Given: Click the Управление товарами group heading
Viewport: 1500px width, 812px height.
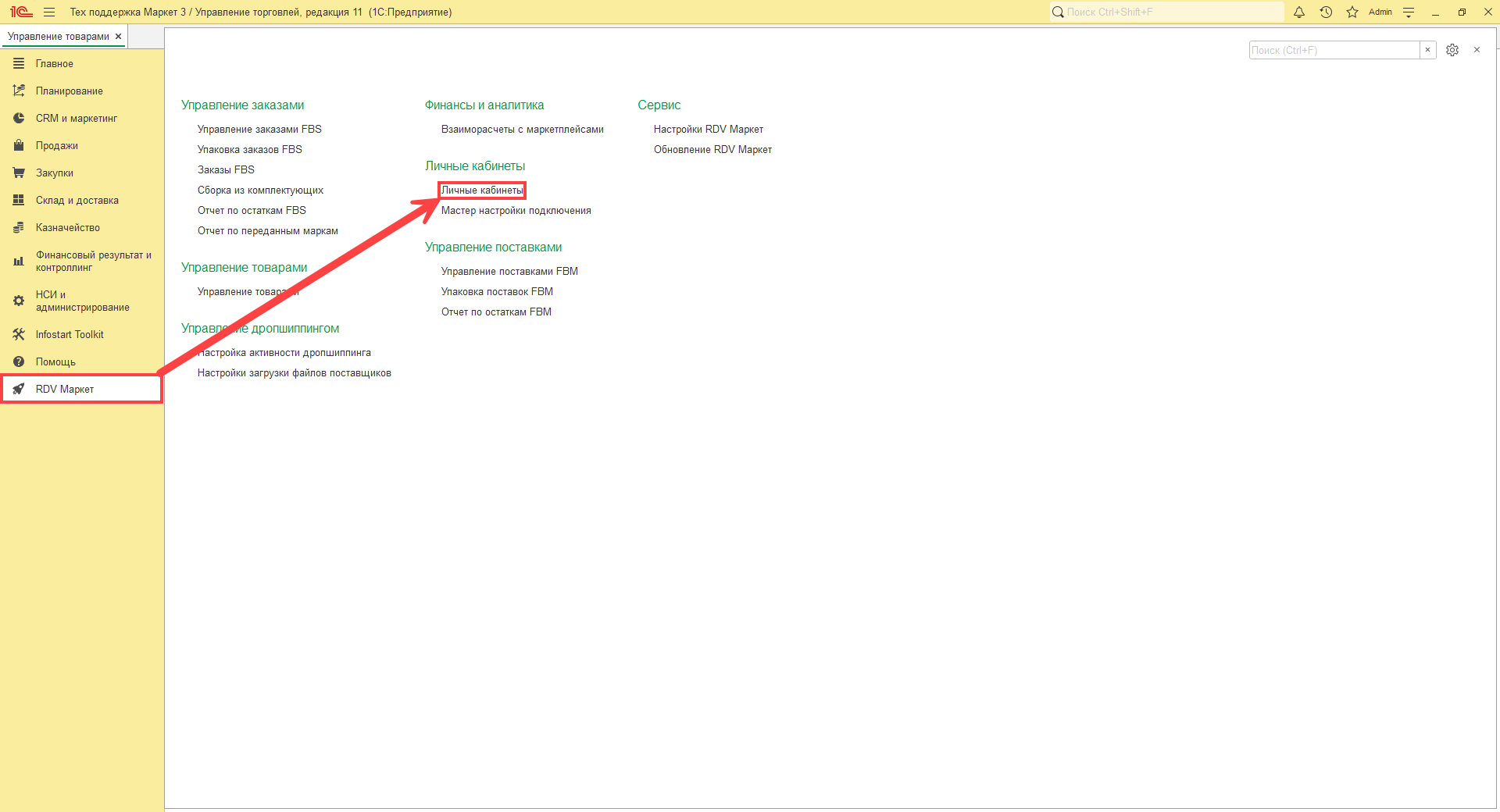Looking at the screenshot, I should coord(245,267).
